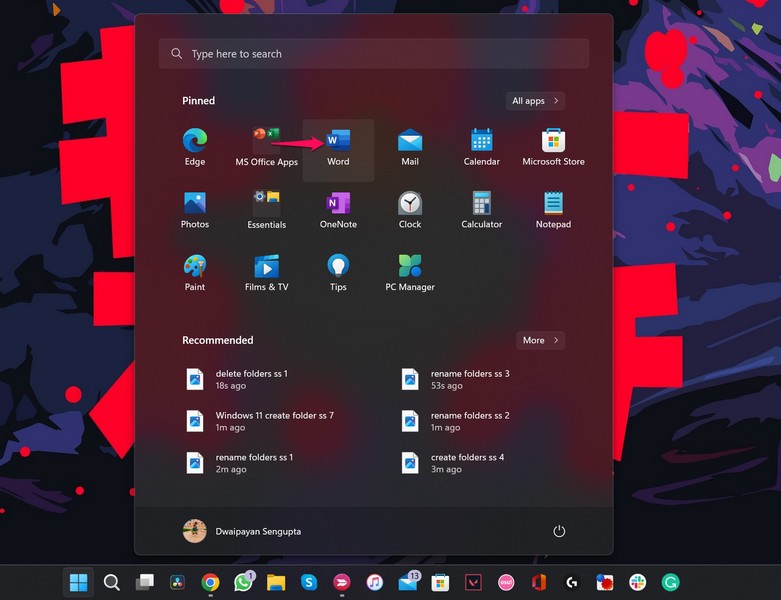Expand the MS Office Apps folder
781x600 pixels.
click(266, 148)
